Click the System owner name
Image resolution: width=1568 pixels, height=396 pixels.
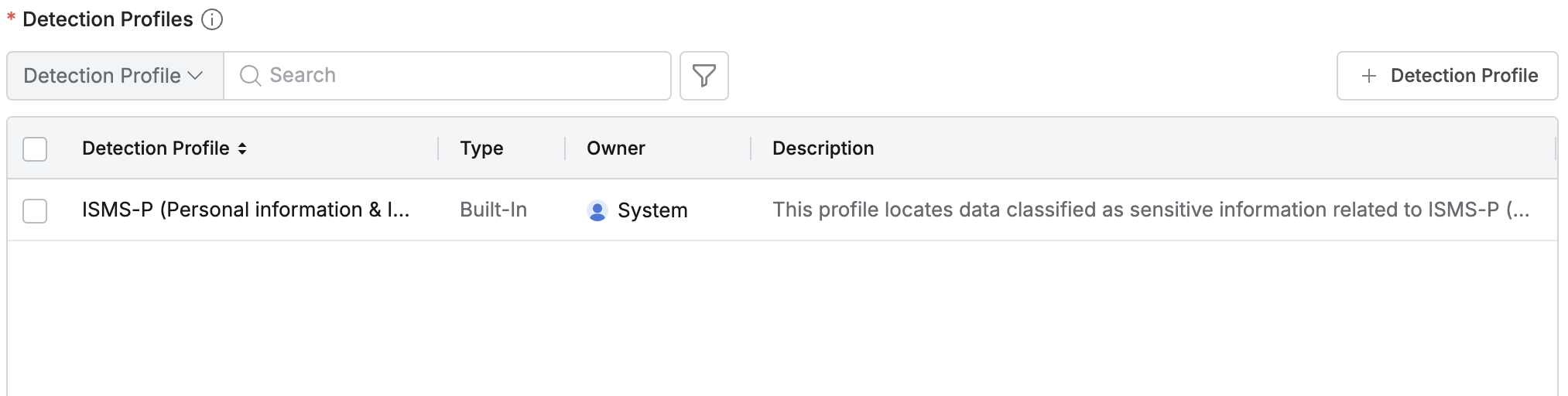pyautogui.click(x=652, y=210)
